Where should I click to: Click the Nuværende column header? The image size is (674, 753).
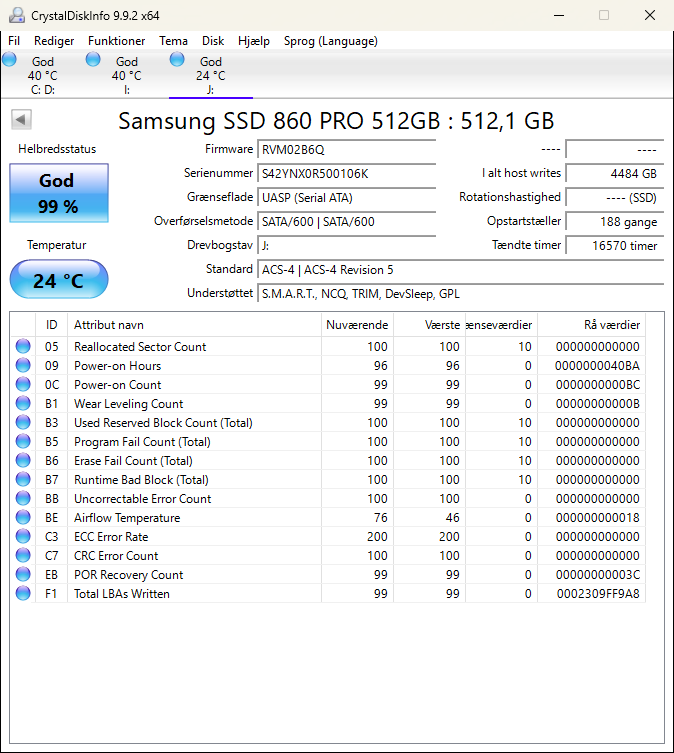pos(357,325)
